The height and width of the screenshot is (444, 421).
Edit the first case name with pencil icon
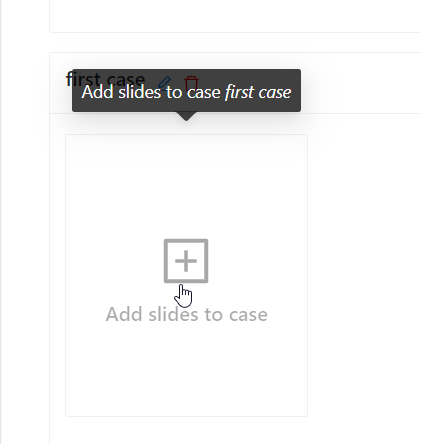point(164,80)
